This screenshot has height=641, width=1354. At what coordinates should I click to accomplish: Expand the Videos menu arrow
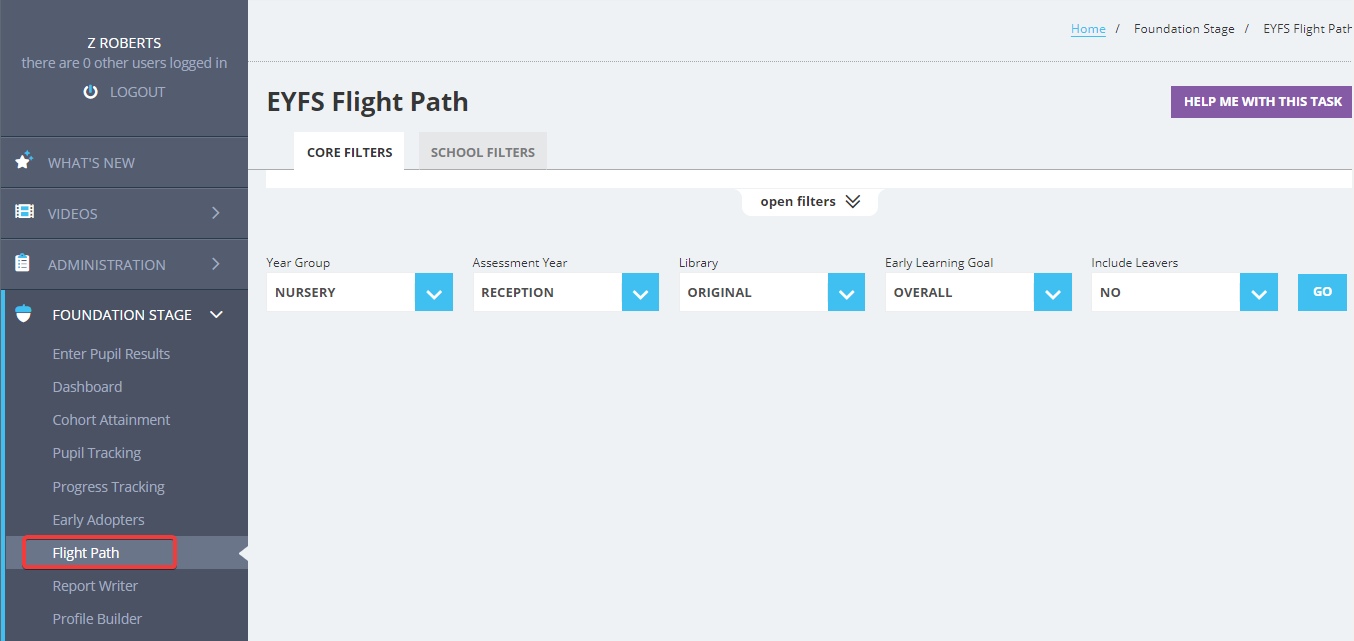click(215, 213)
